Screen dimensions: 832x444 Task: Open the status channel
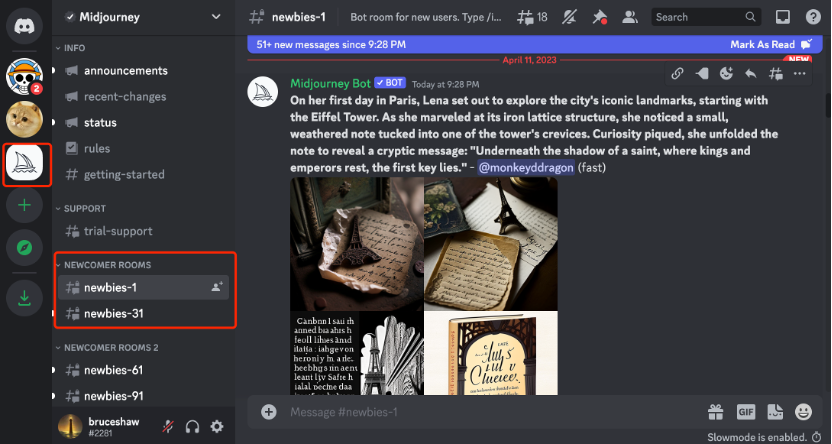(x=143, y=123)
